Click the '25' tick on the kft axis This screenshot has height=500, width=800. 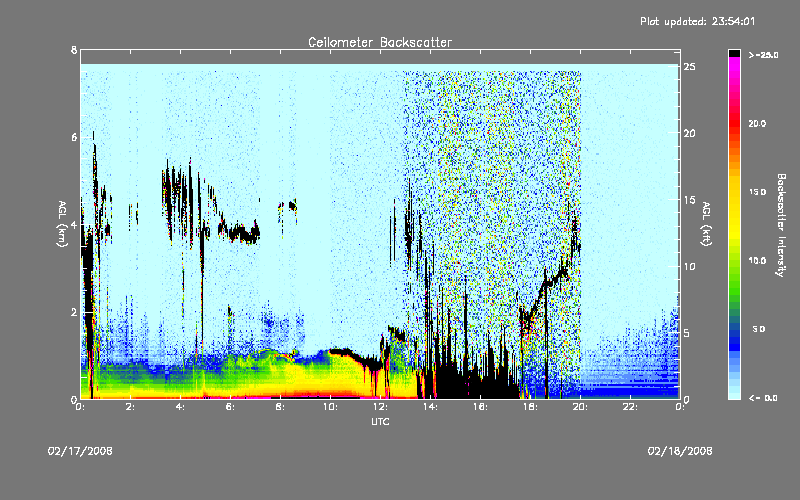pos(689,67)
